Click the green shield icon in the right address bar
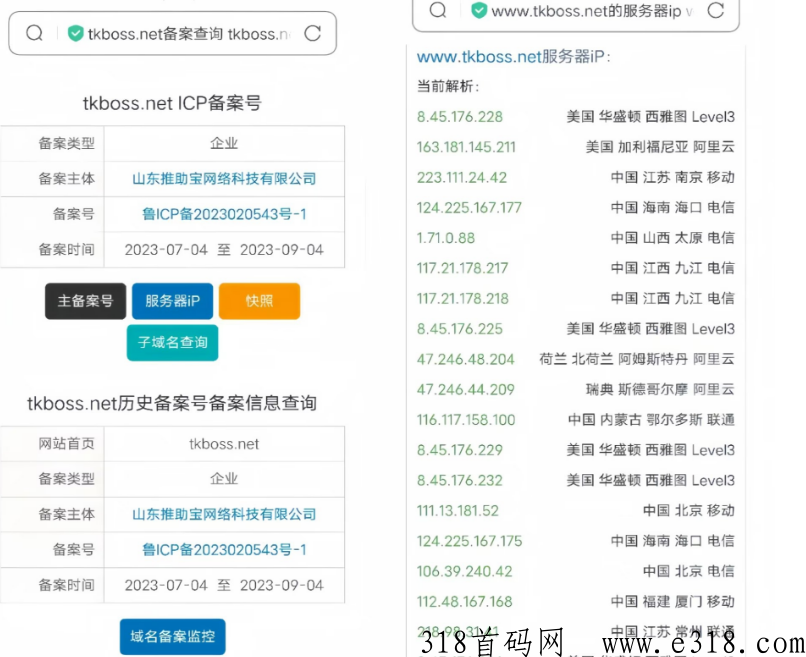This screenshot has height=657, width=806. tap(479, 10)
